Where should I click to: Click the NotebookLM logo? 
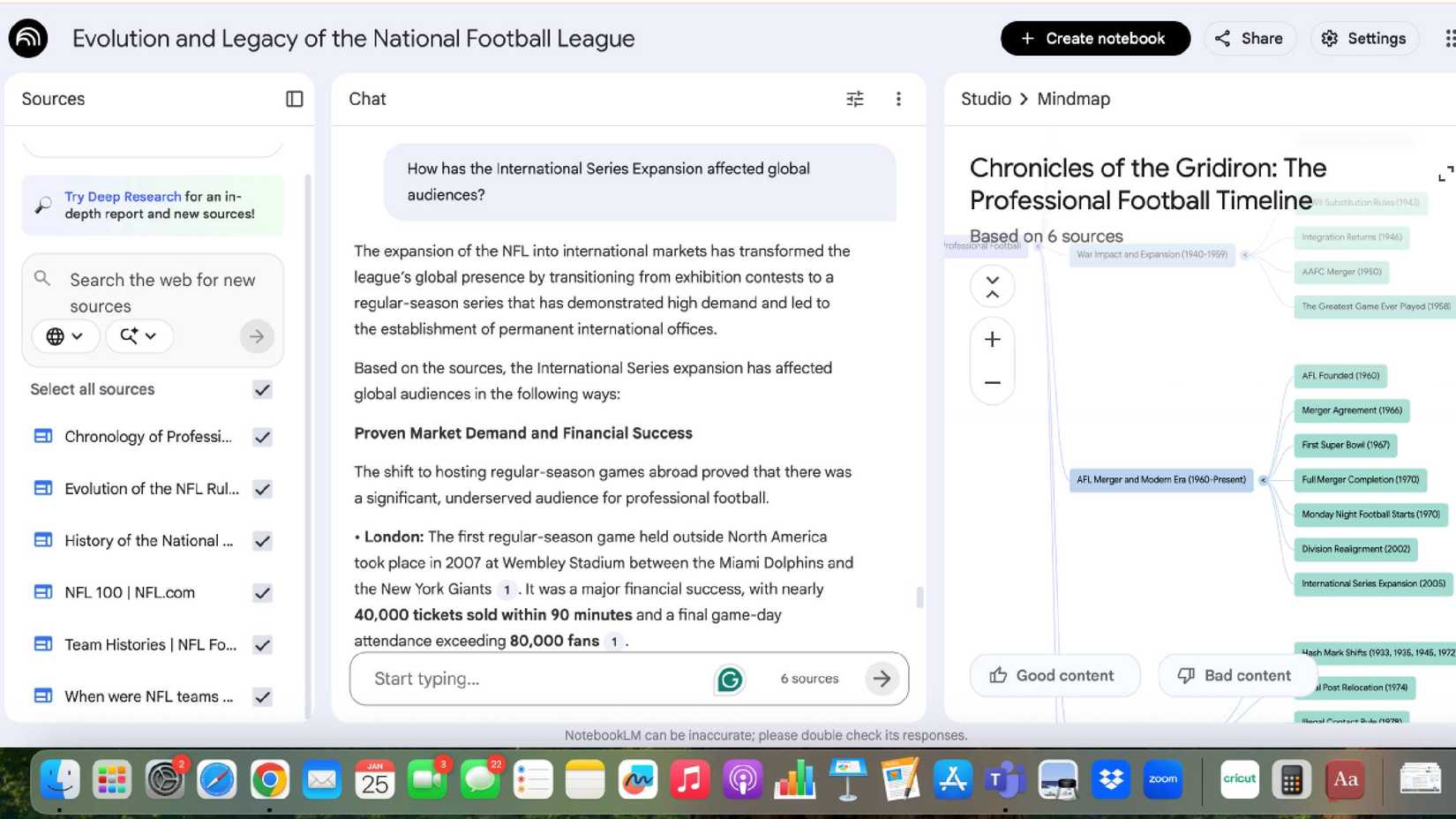pyautogui.click(x=27, y=38)
